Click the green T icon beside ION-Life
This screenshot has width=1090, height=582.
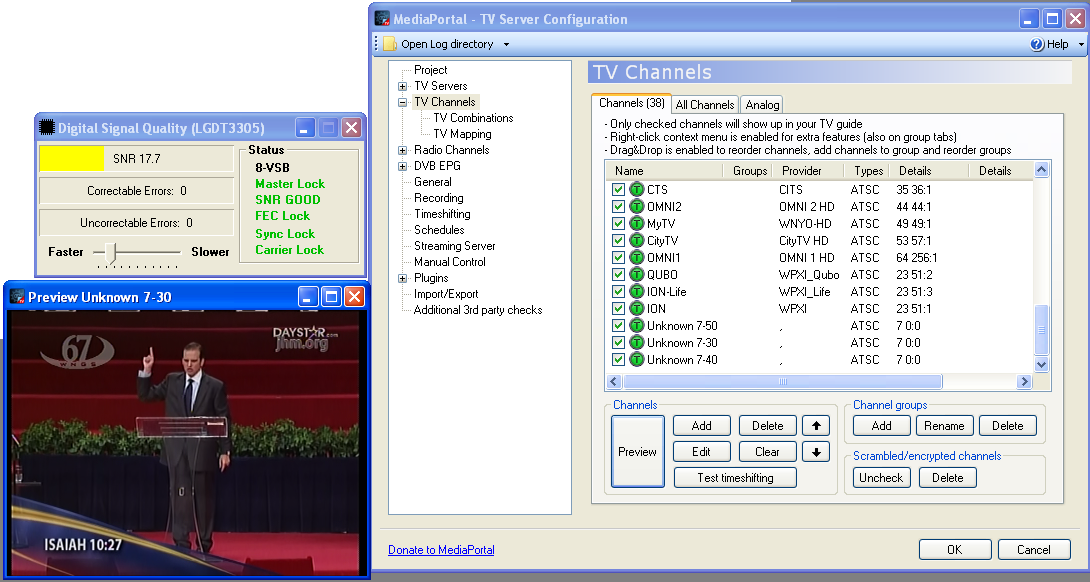pos(637,291)
